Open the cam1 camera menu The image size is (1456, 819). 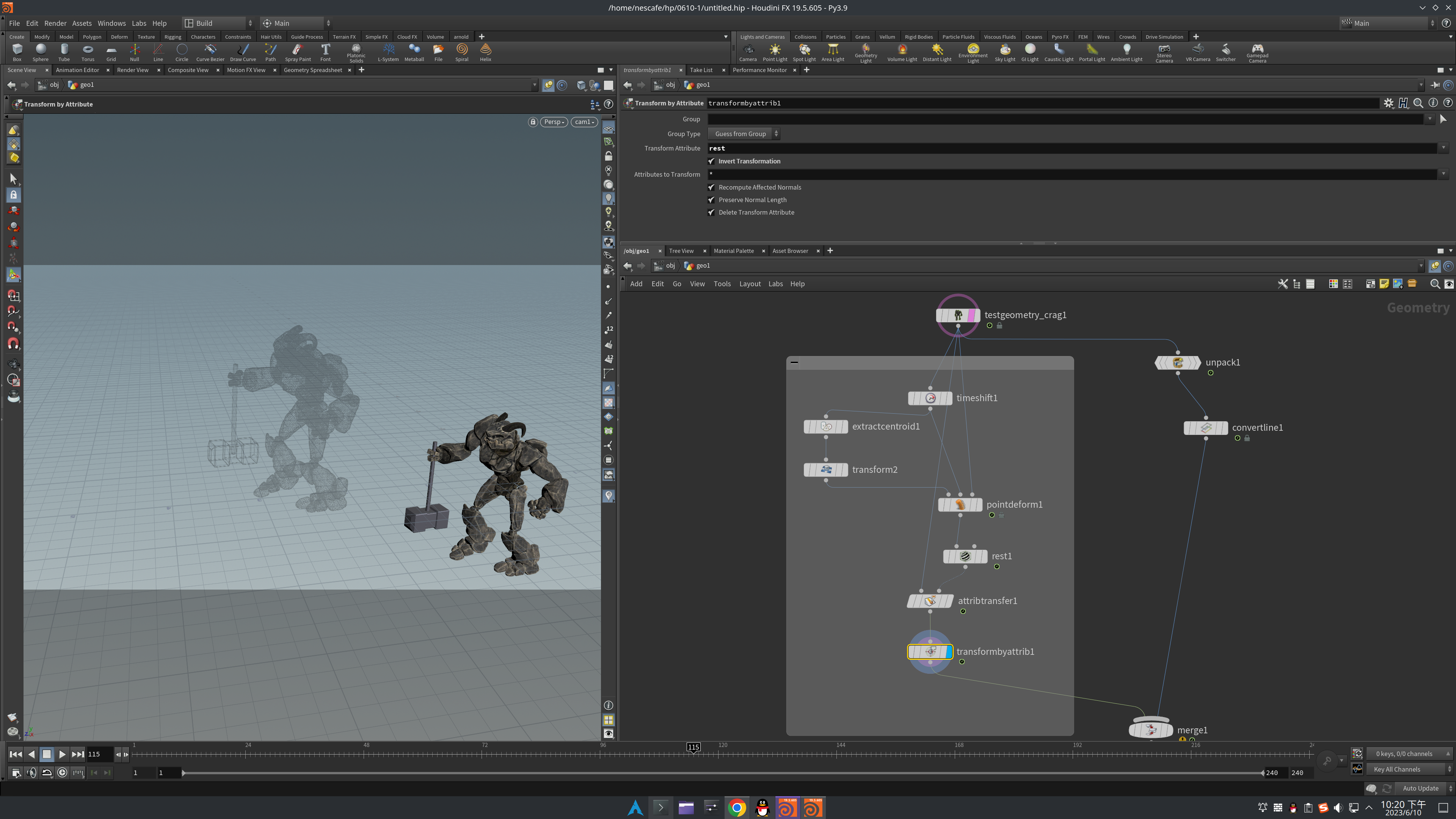584,121
